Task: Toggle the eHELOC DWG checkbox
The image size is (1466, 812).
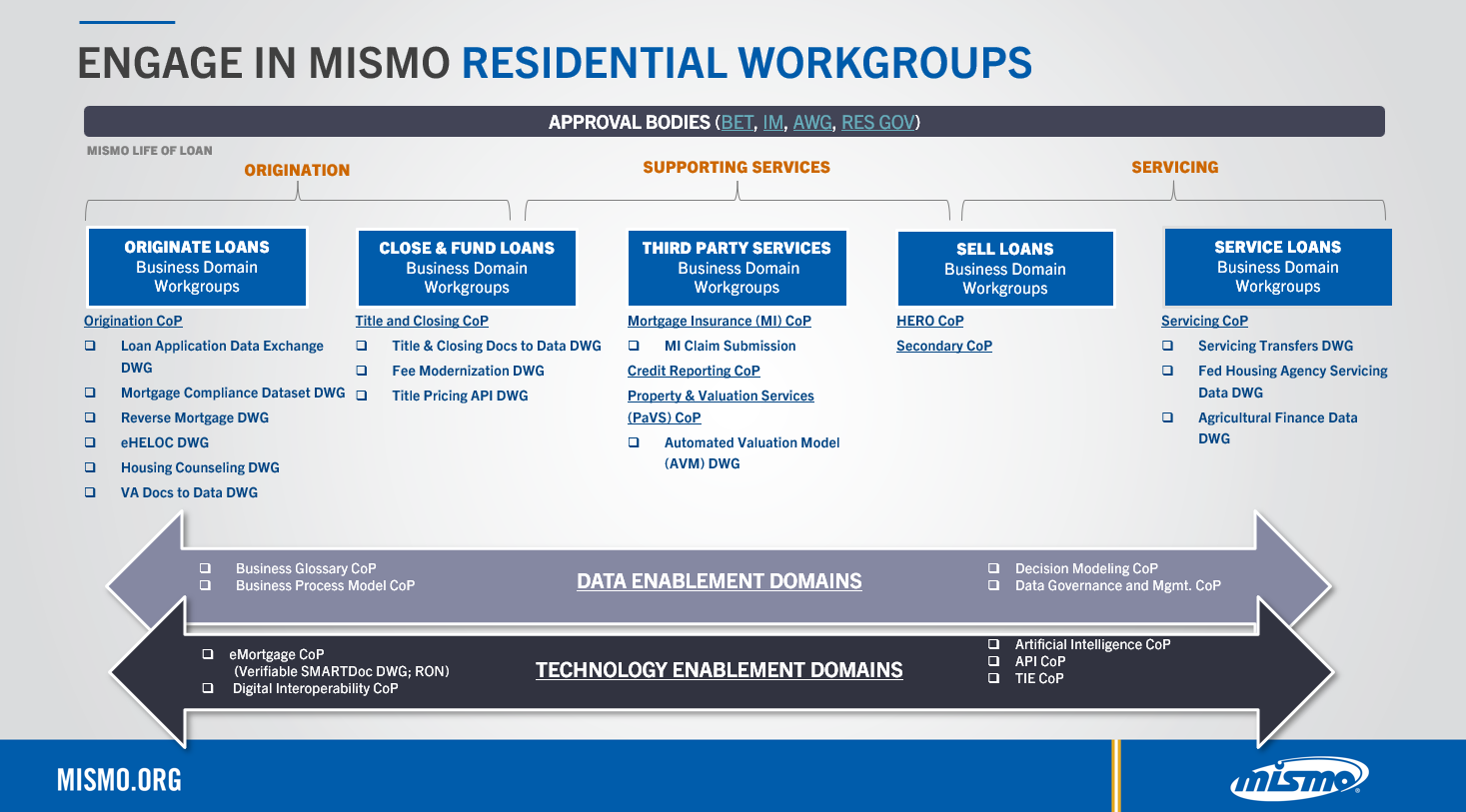Action: pos(90,442)
